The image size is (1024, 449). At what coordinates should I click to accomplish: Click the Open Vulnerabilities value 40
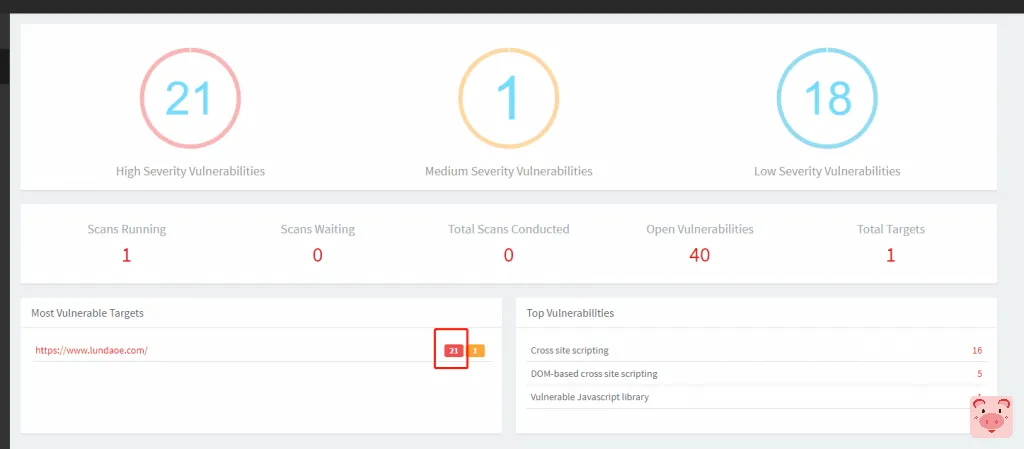click(699, 255)
